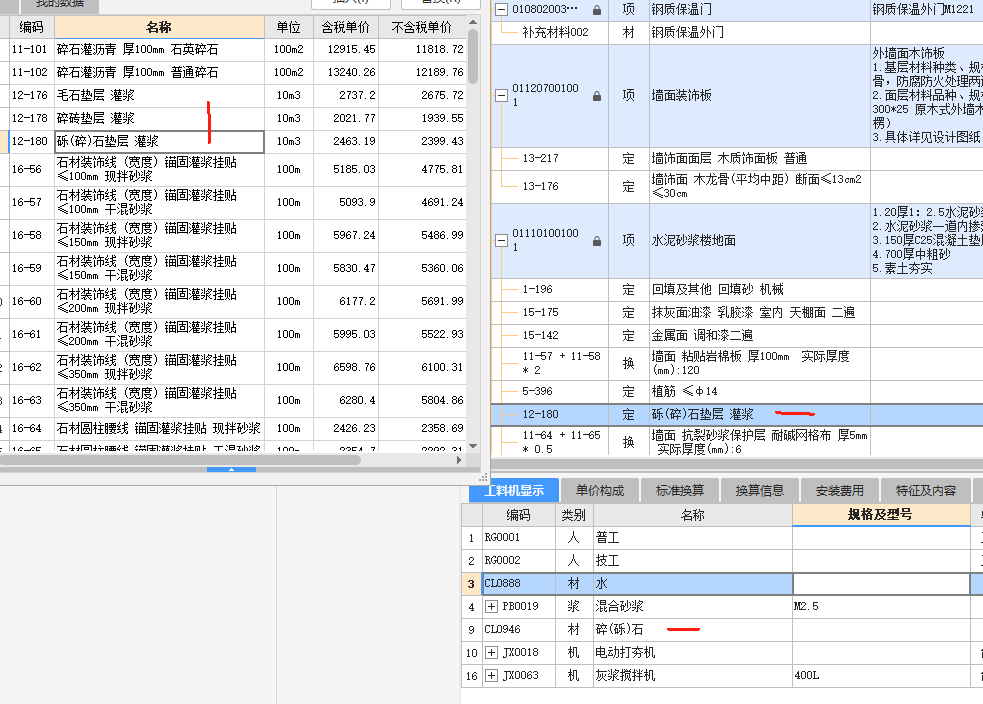
Task: Click down arrow of quota list scrollbar
Action: (x=473, y=446)
